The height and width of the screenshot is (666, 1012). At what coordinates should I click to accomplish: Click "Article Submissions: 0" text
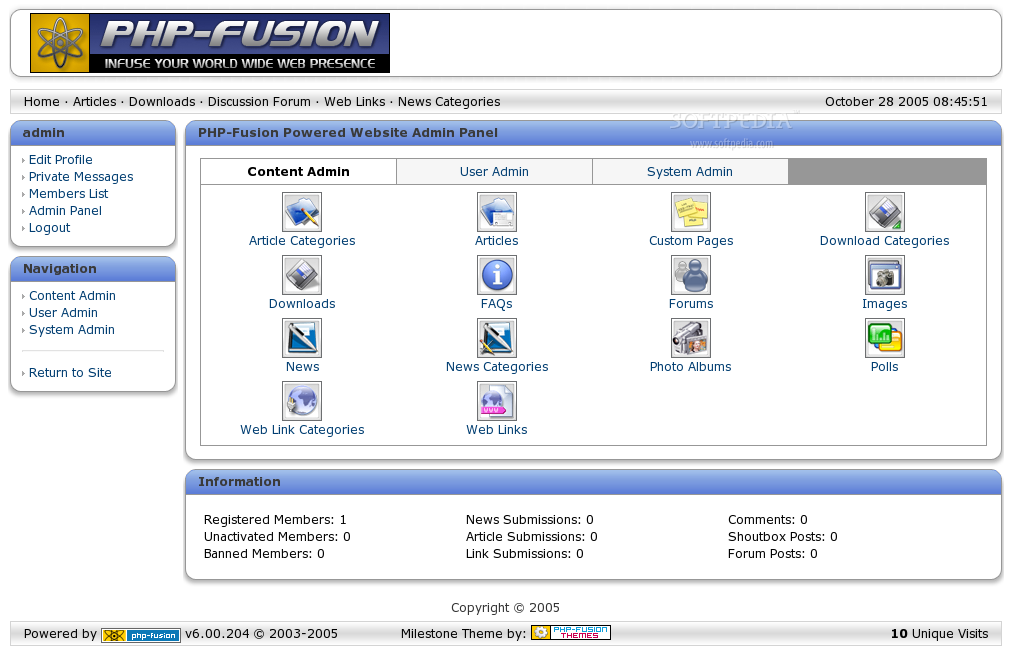click(x=532, y=537)
